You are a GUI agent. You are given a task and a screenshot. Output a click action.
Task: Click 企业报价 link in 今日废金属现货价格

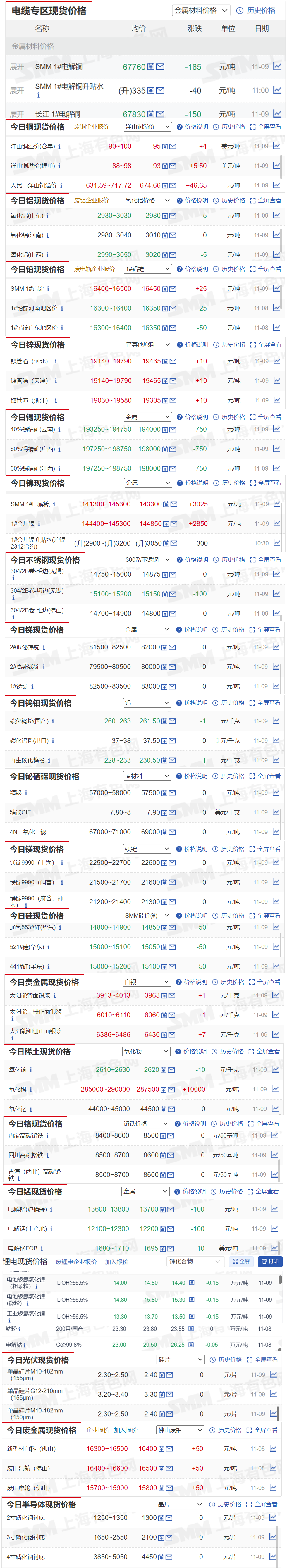(x=97, y=1431)
